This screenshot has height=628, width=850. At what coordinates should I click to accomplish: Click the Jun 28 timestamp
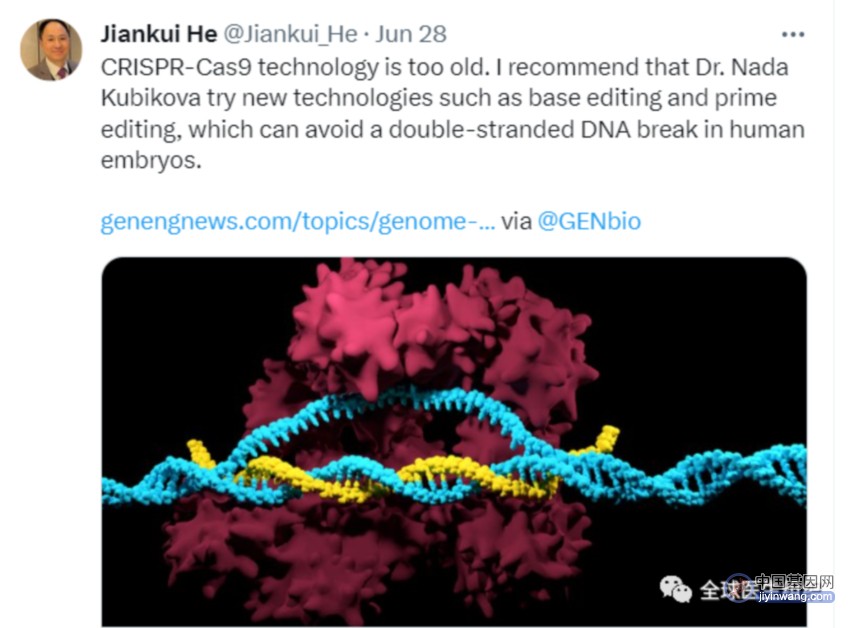[x=411, y=34]
